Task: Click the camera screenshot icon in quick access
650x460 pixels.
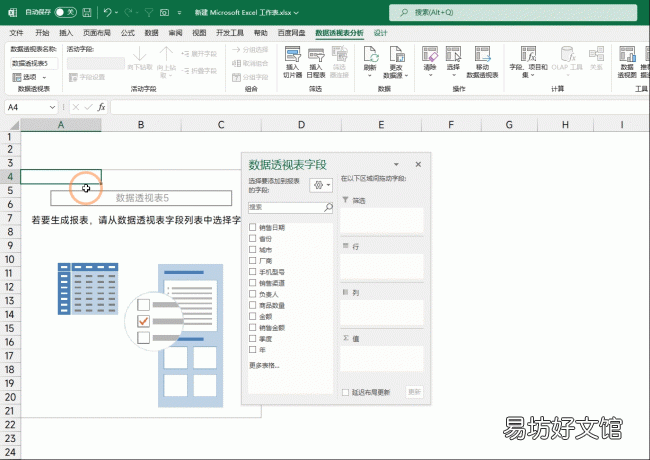Action: [x=164, y=12]
